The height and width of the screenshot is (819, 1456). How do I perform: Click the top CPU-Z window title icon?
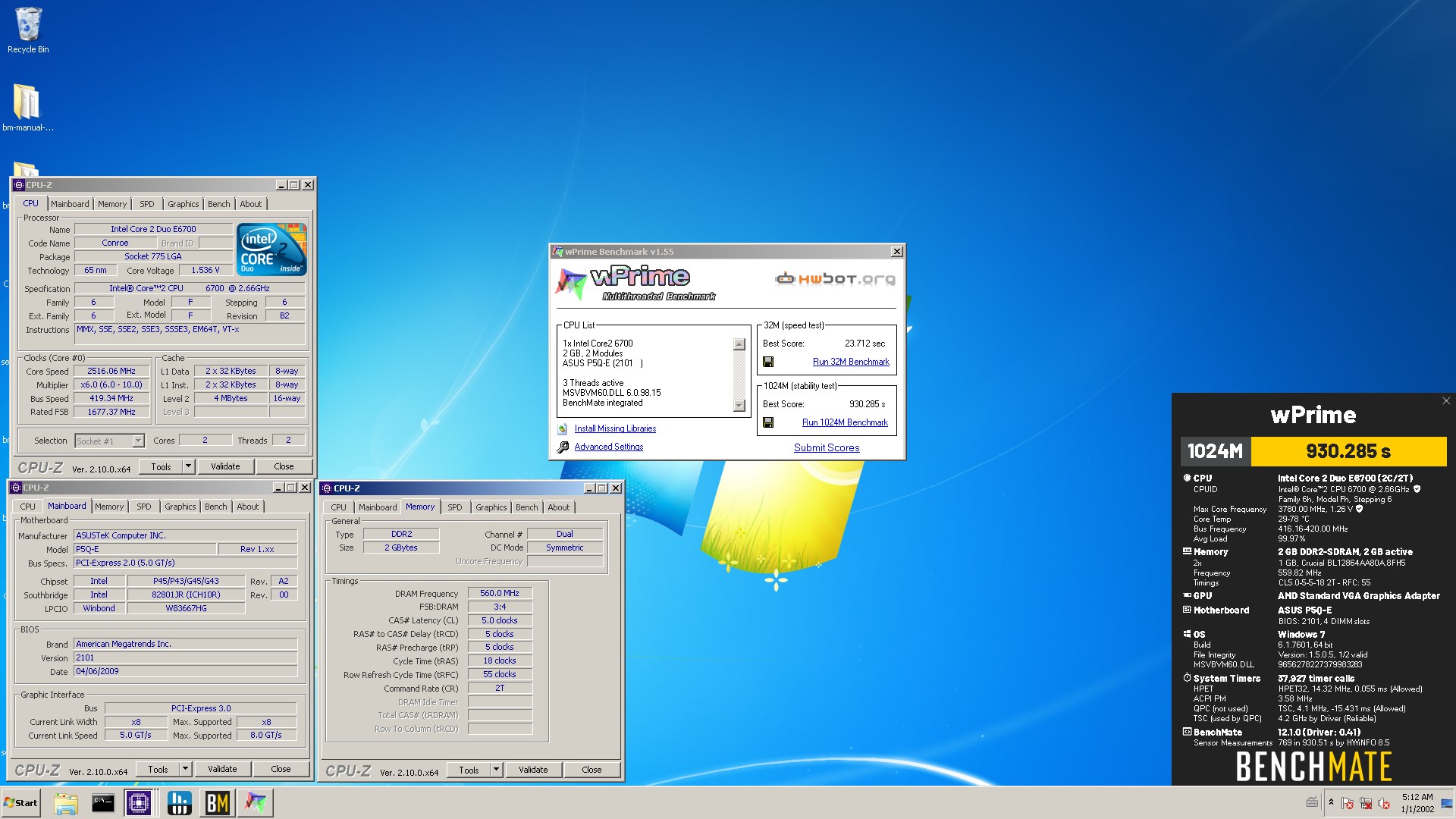19,185
